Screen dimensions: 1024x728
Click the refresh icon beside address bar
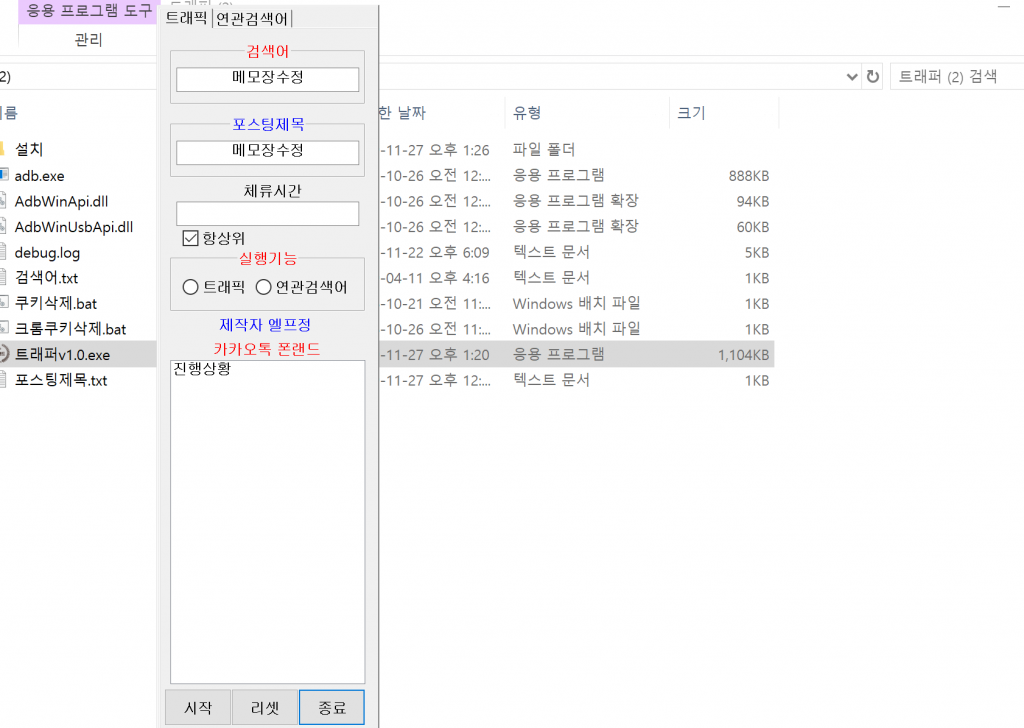tap(873, 77)
